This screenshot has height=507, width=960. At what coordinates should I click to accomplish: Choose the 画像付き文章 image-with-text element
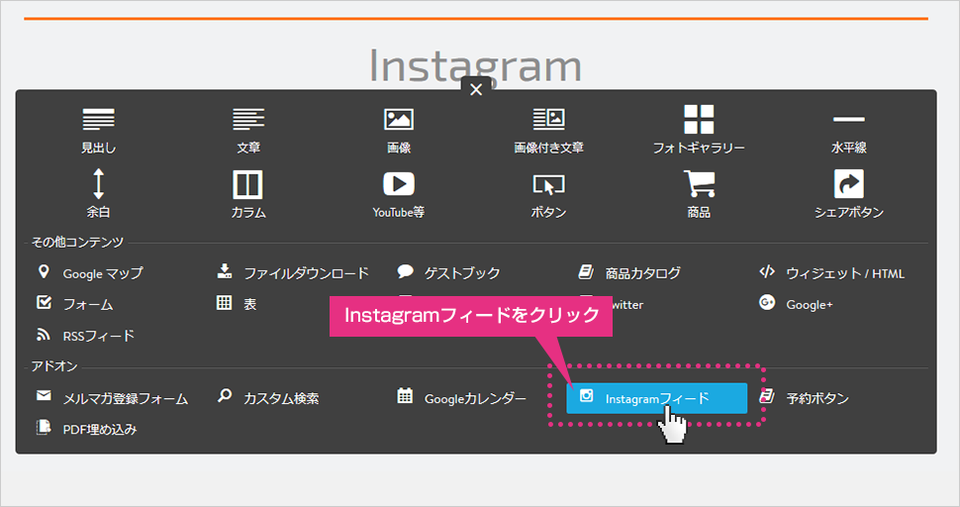(x=549, y=130)
